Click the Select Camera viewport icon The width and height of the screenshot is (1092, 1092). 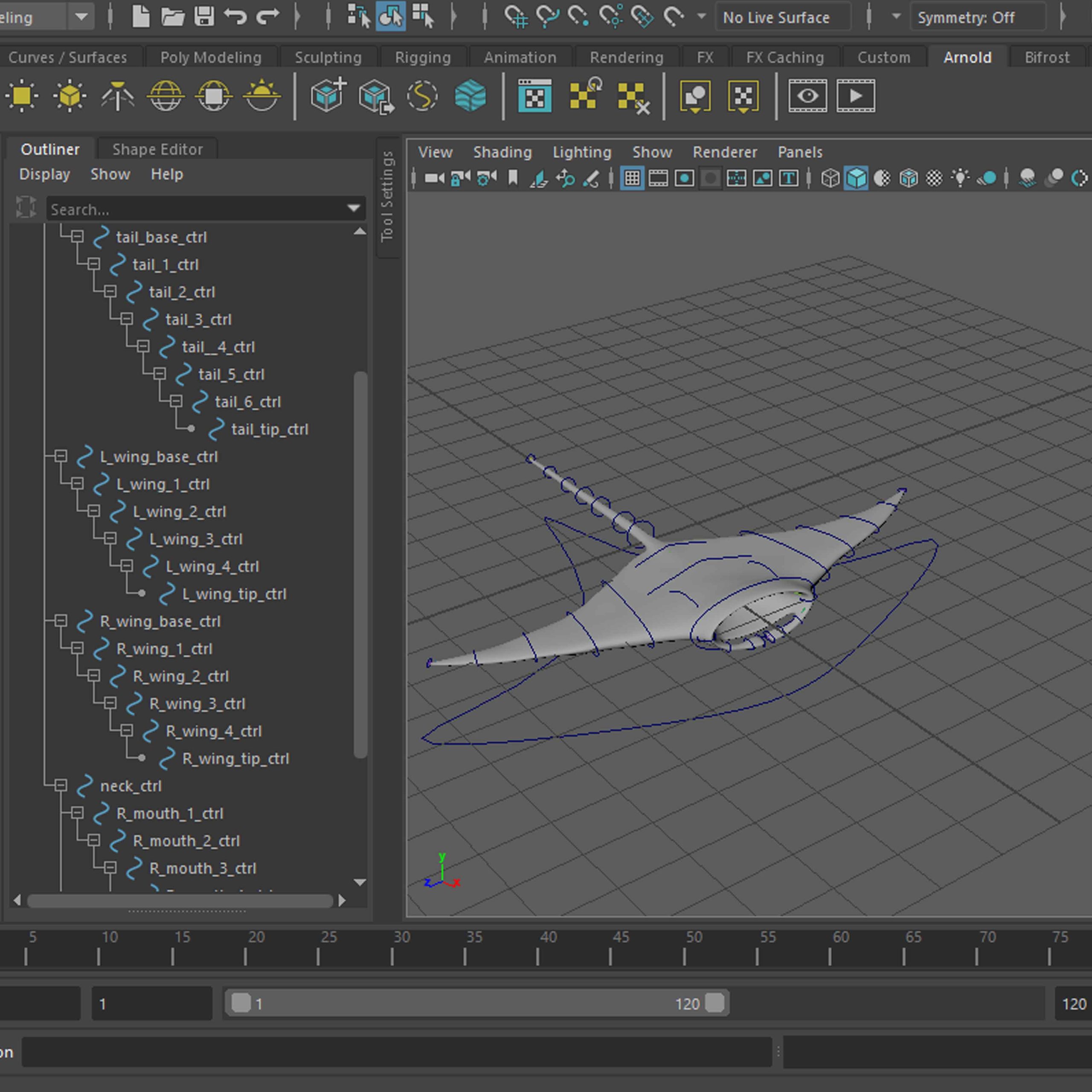[434, 179]
